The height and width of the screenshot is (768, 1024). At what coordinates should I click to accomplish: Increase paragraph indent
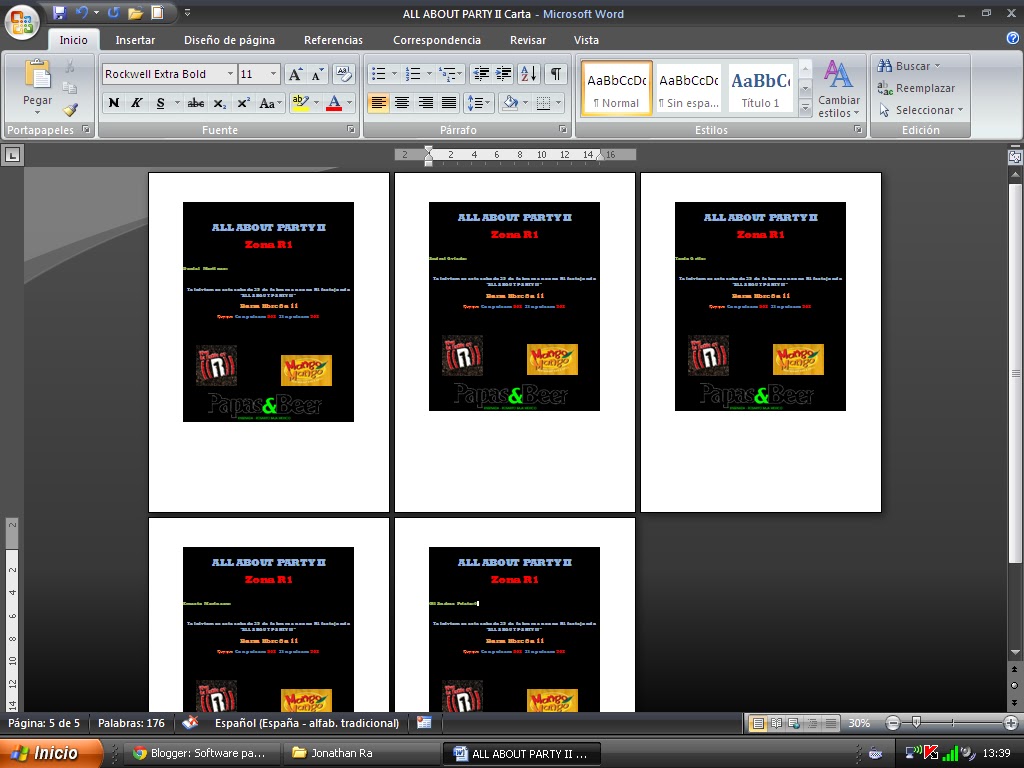click(504, 74)
